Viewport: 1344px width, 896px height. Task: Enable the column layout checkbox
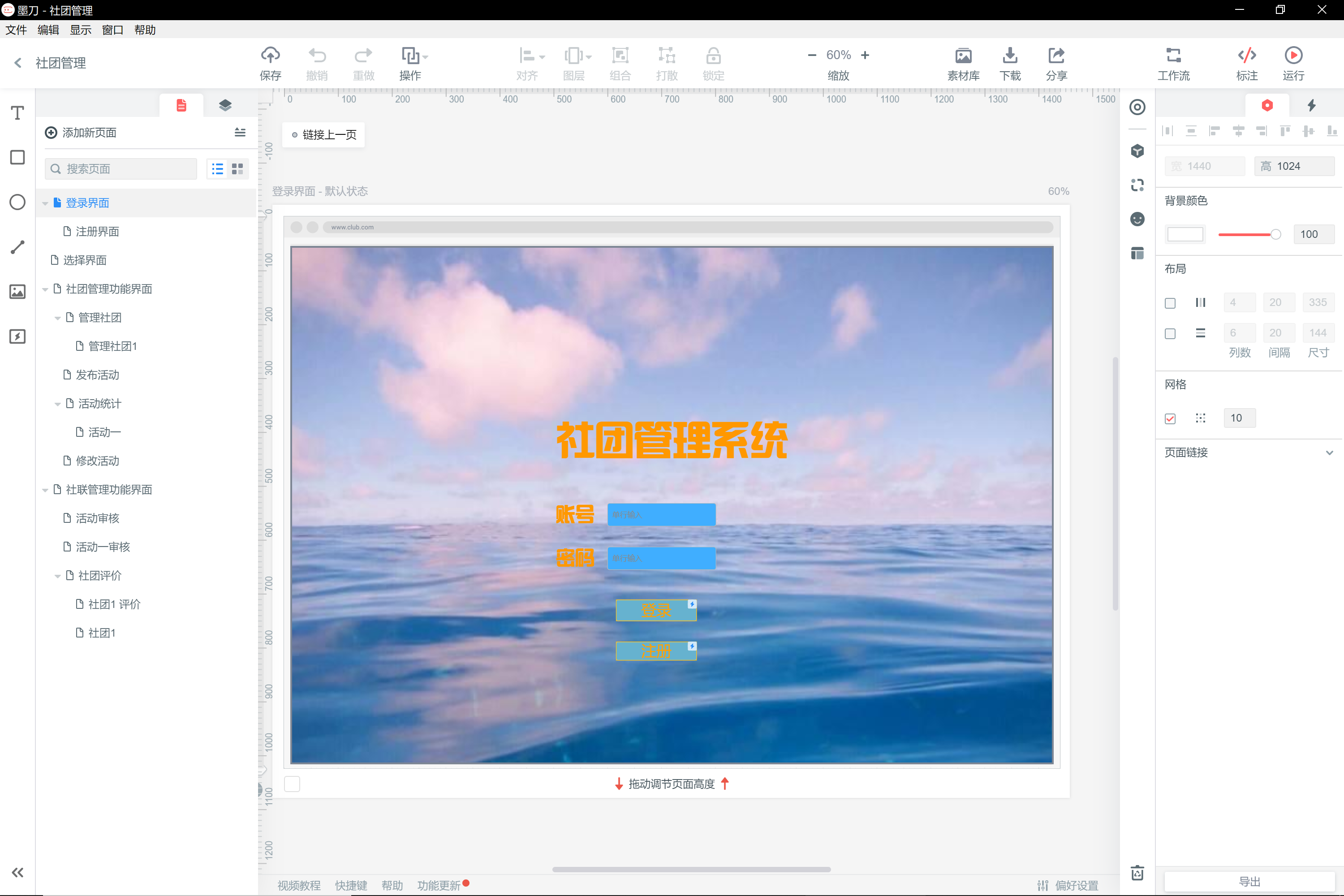point(1170,303)
